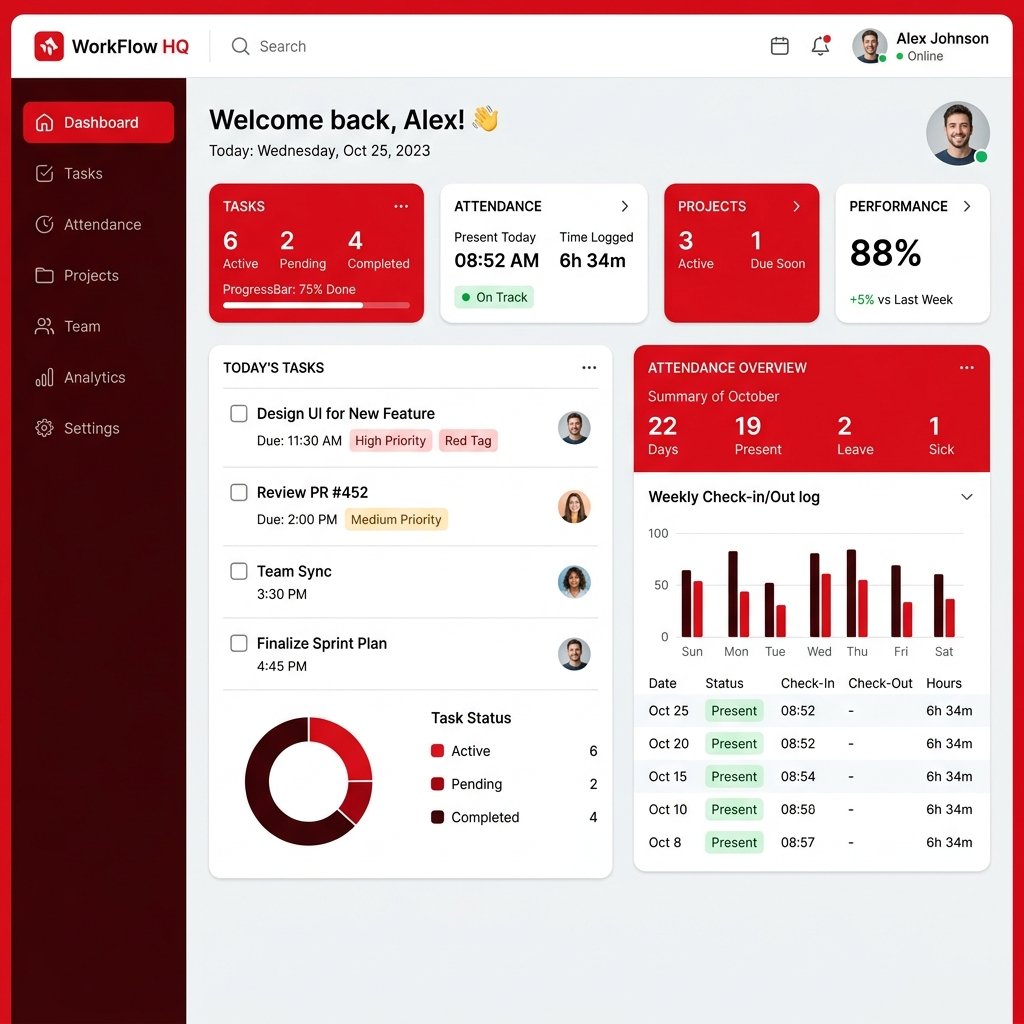Open Attendance Overview three-dot menu
The height and width of the screenshot is (1024, 1024).
tap(967, 368)
